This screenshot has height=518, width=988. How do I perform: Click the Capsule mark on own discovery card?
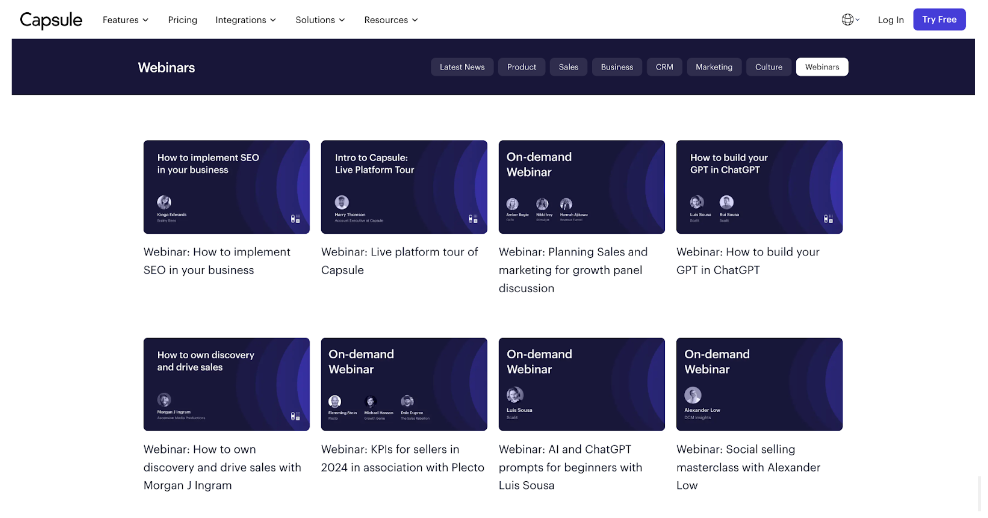(295, 416)
